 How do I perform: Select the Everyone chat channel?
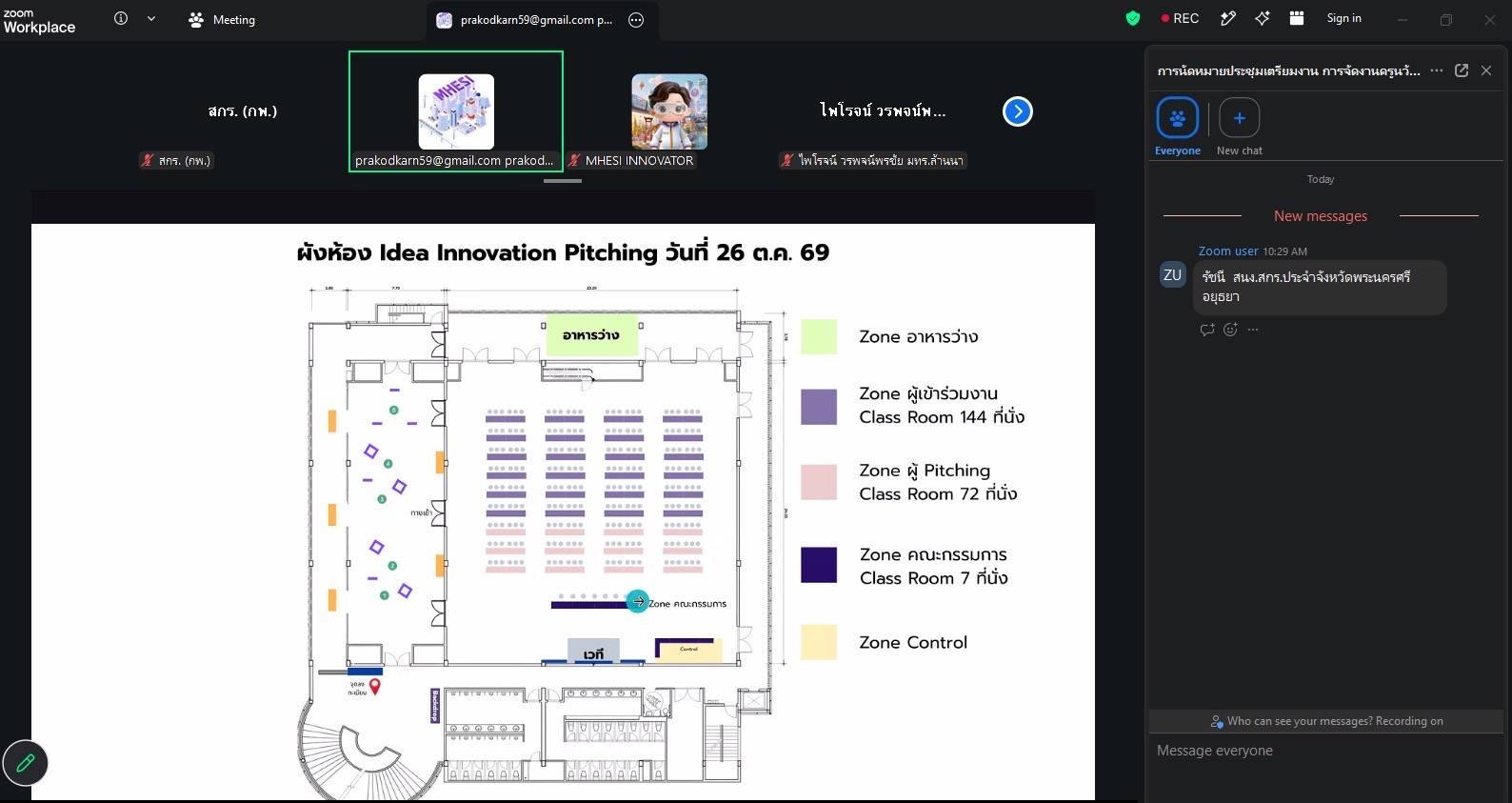[x=1178, y=127]
